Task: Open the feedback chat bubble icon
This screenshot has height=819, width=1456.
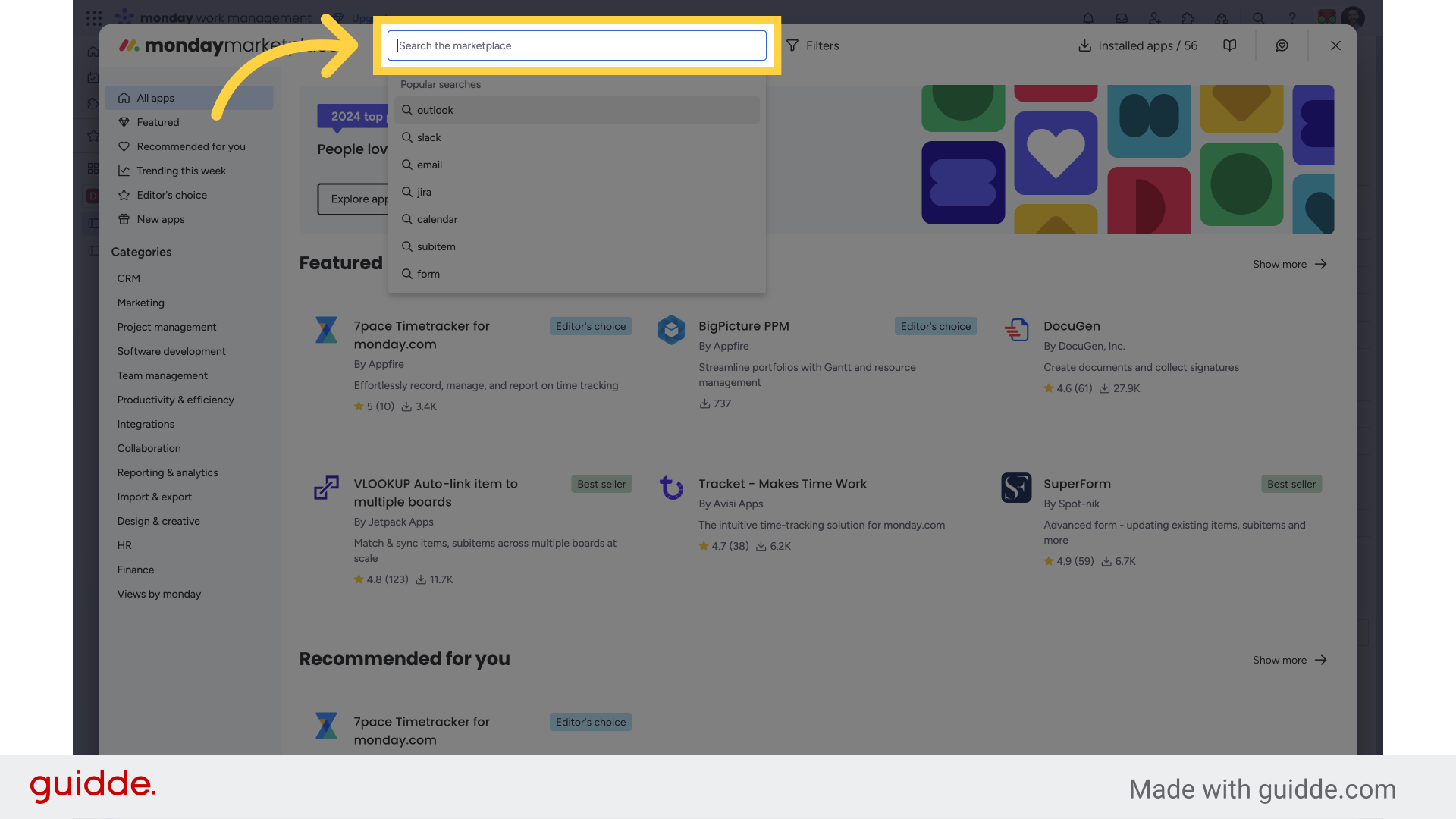Action: click(1282, 45)
